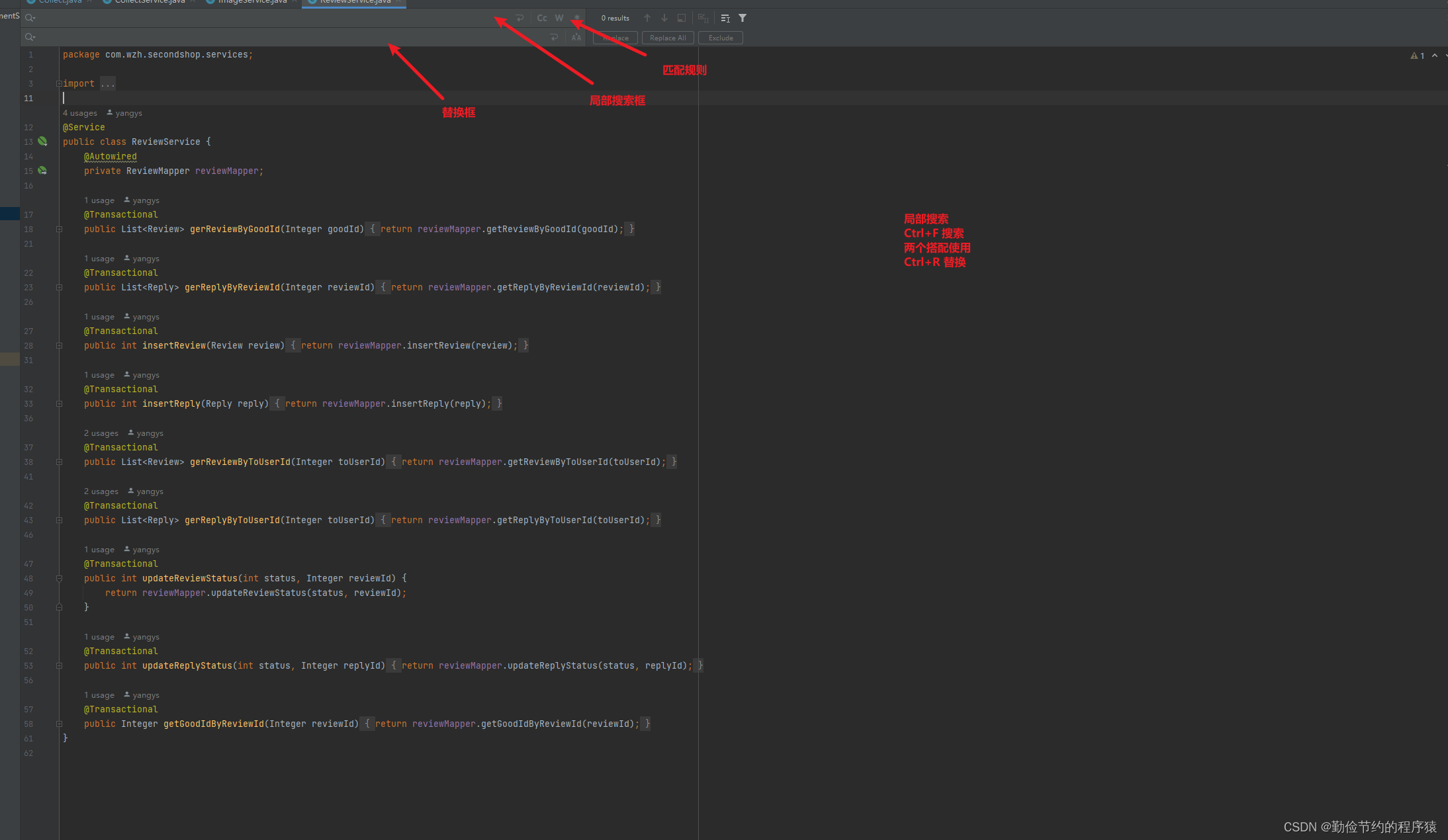Click the filter search results icon
Image resolution: width=1448 pixels, height=840 pixels.
pos(743,18)
